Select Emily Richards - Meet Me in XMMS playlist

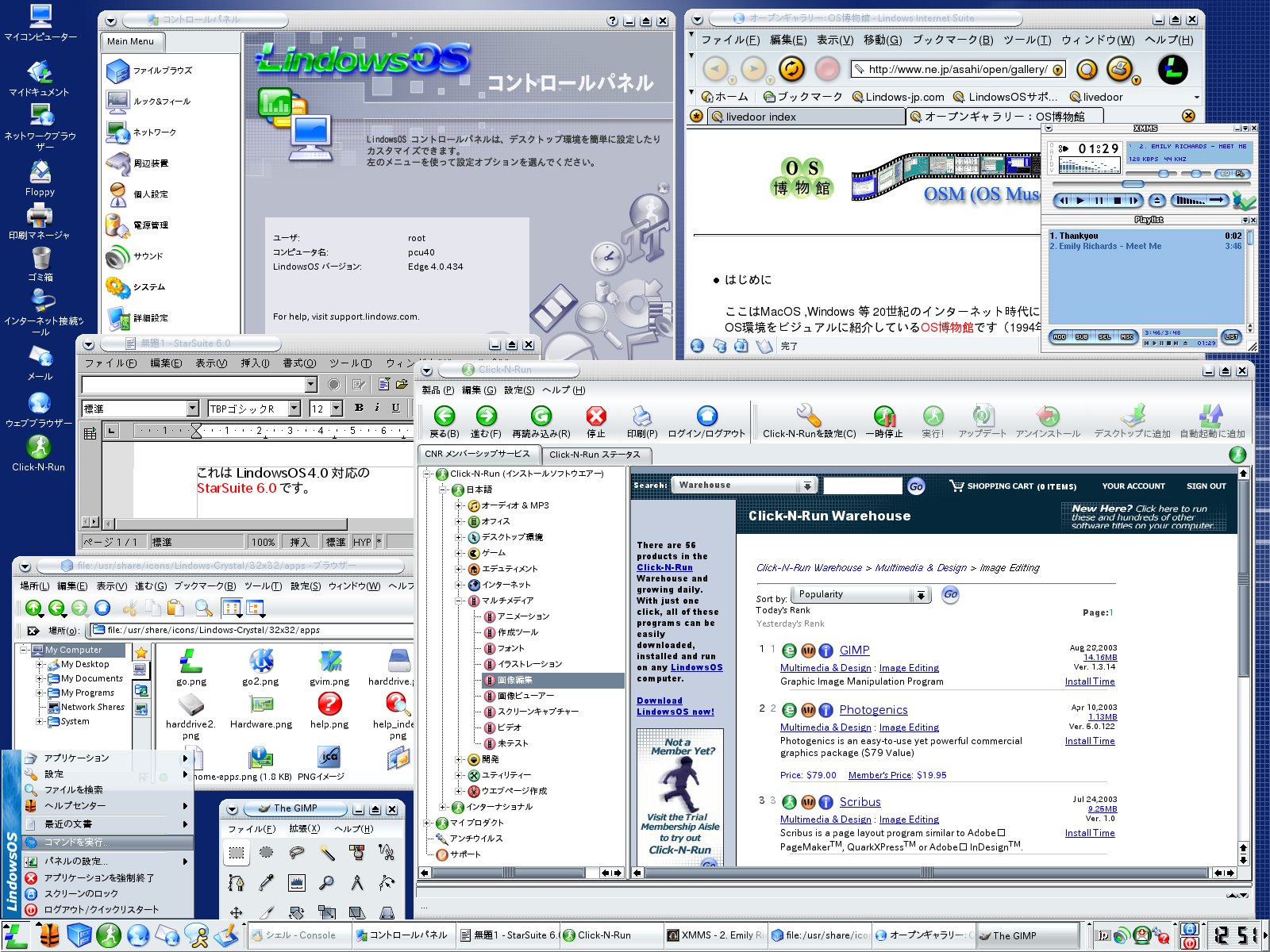point(1145,247)
